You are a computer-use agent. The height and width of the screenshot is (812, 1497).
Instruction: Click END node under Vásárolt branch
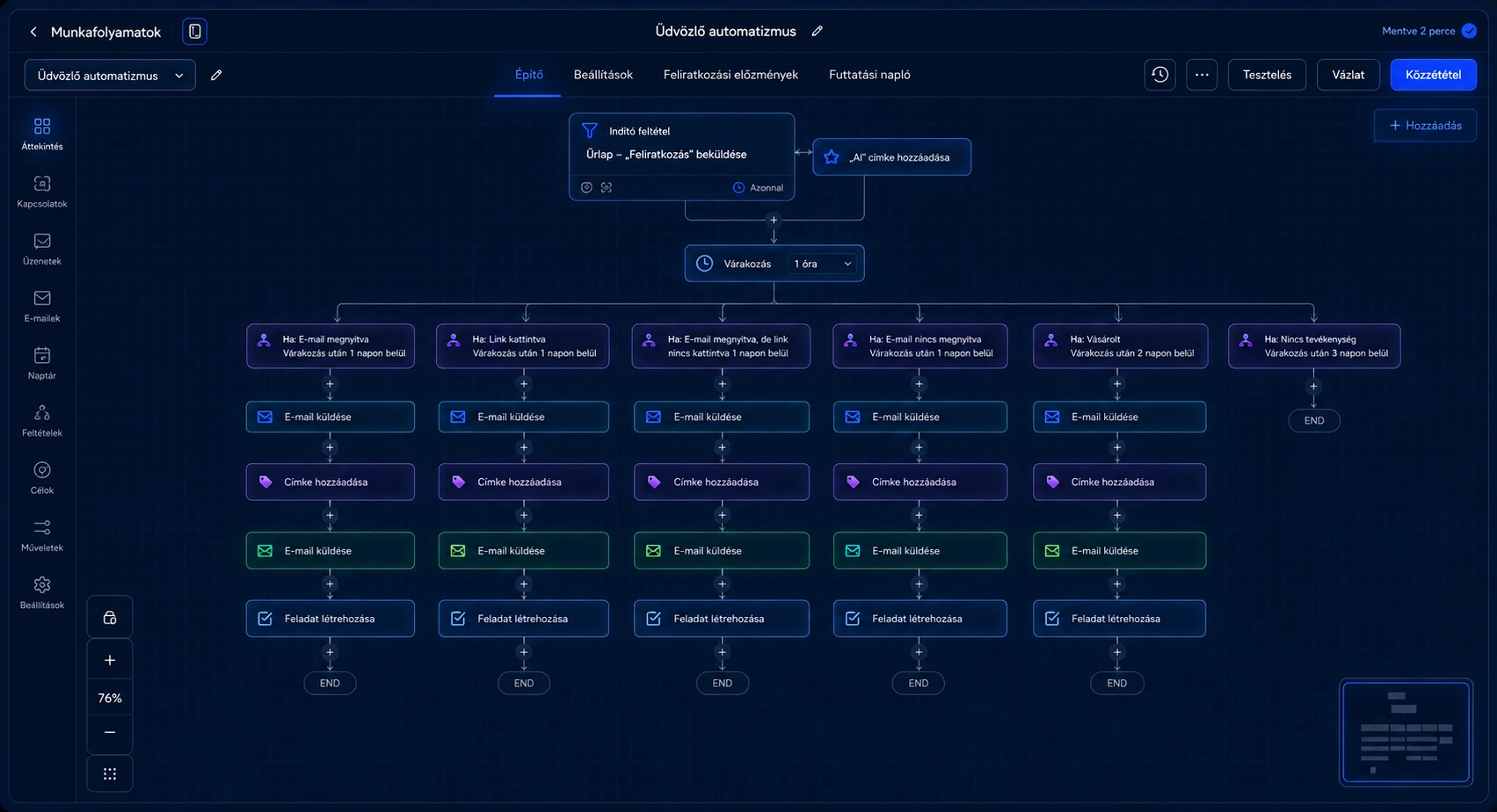tap(1116, 684)
